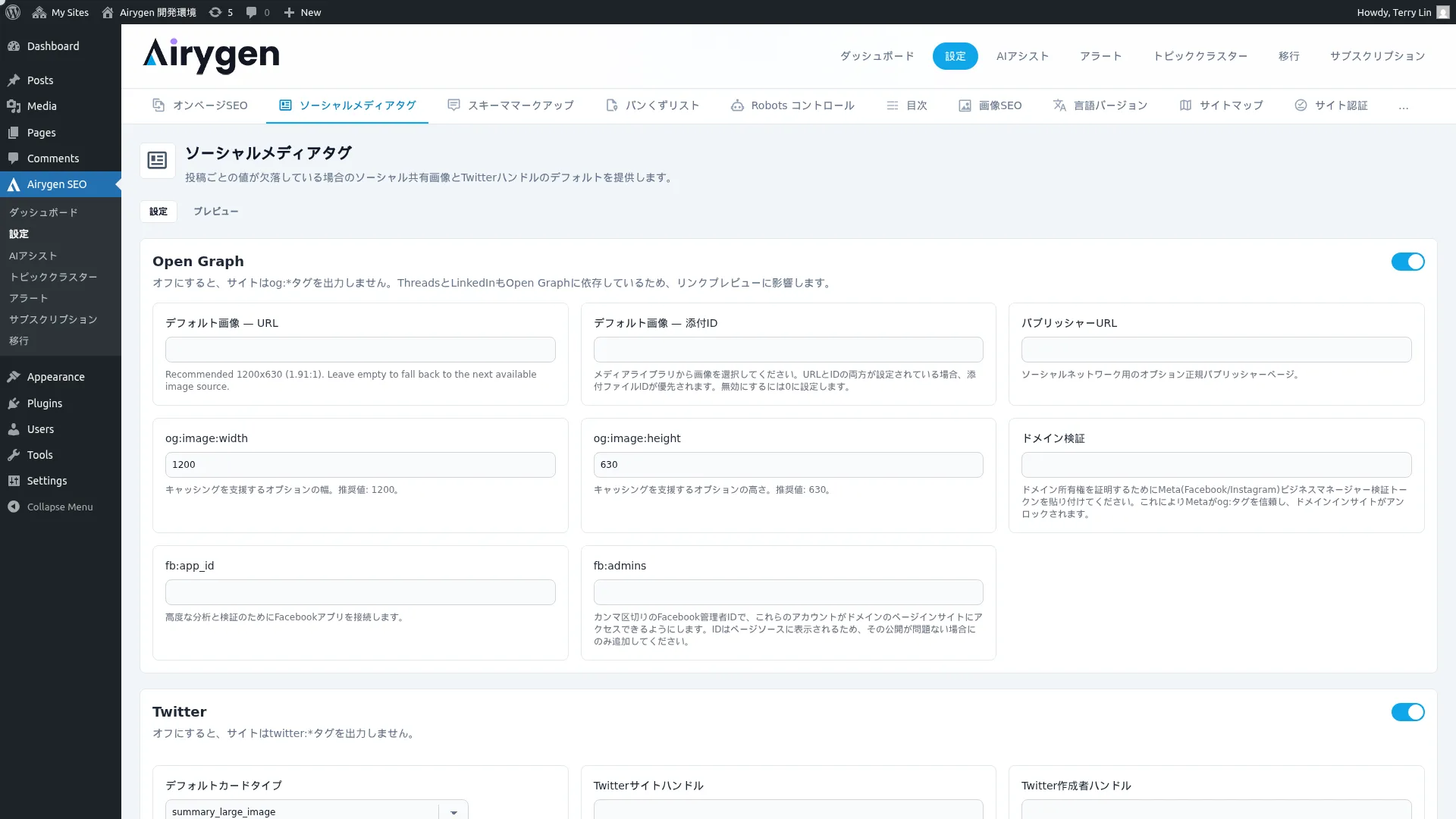The width and height of the screenshot is (1456, 819).
Task: Select the ソーシャルメディアタグ tab
Action: click(x=347, y=105)
